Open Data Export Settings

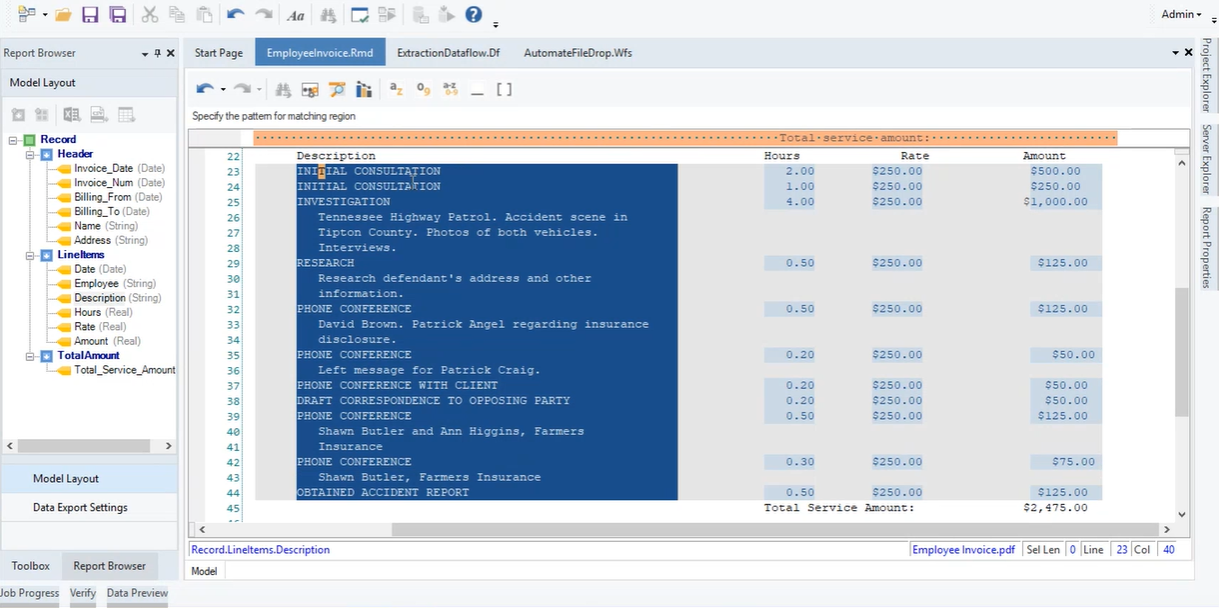coord(80,507)
